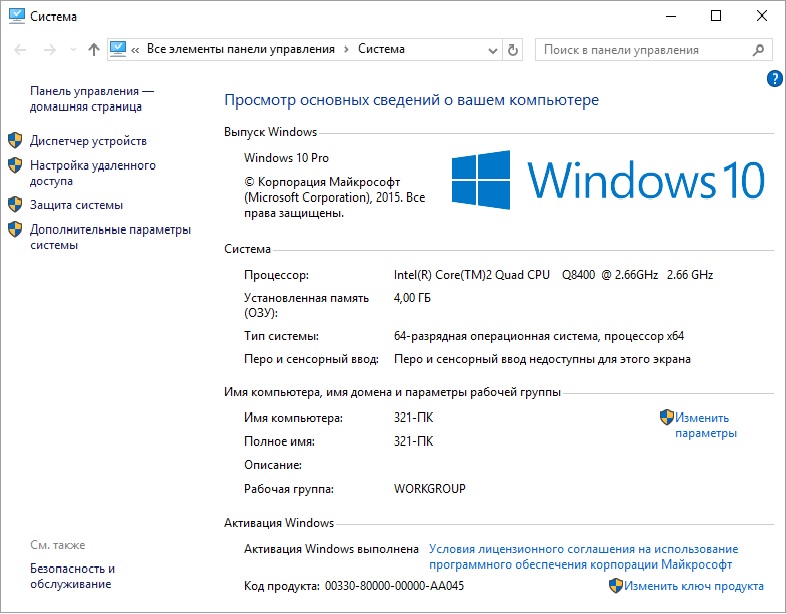Viewport: 786px width, 614px height.
Task: Click installed memory value 4,00 ГБ
Action: [412, 298]
